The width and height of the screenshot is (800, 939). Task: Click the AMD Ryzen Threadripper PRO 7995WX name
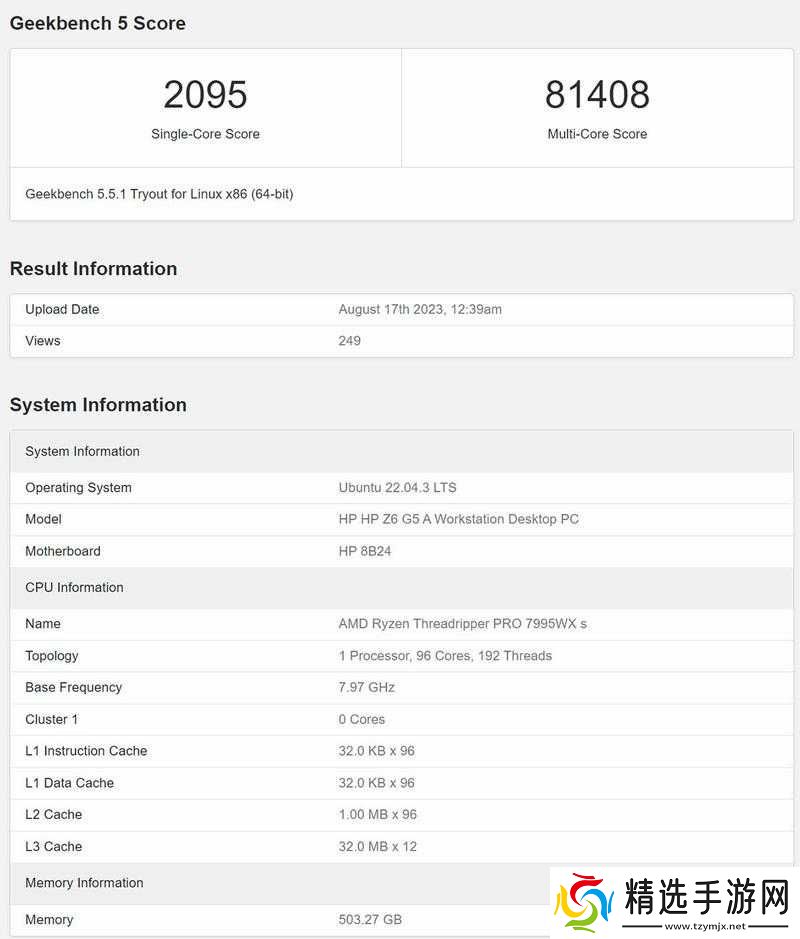(462, 624)
